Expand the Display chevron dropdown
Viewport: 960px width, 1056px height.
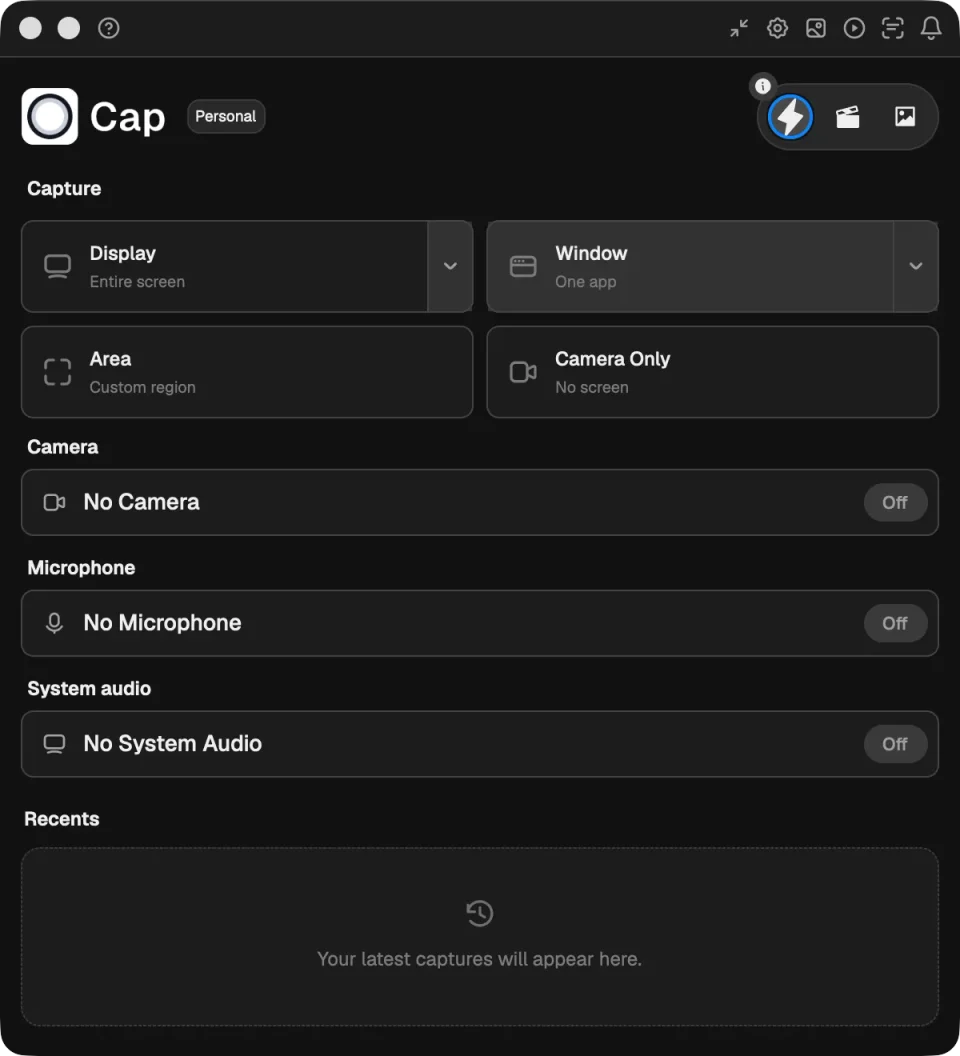click(450, 267)
